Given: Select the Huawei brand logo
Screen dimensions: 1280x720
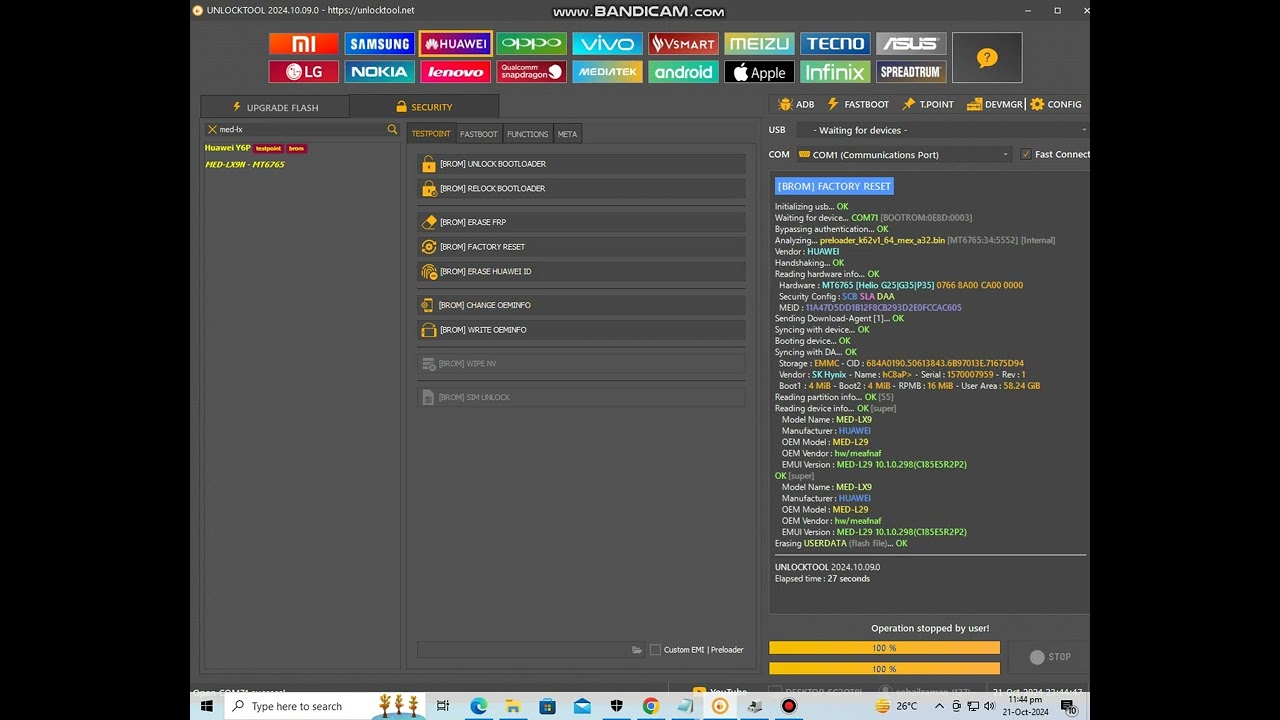Looking at the screenshot, I should 456,44.
